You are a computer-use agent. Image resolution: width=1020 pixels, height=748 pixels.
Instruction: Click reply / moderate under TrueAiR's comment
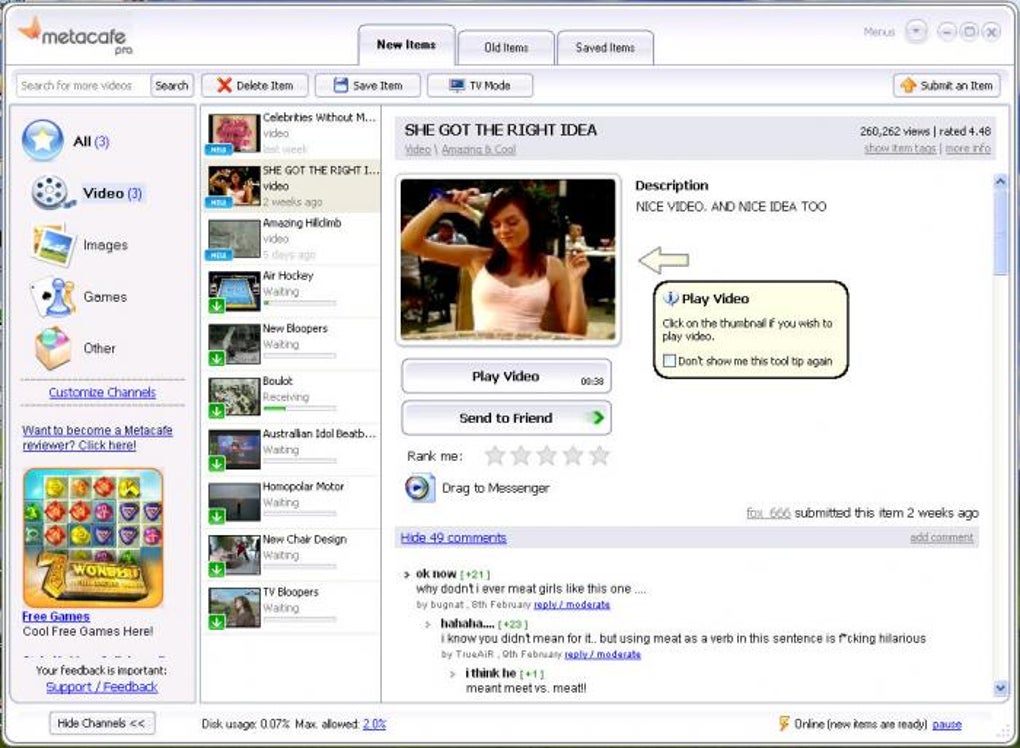[x=602, y=654]
